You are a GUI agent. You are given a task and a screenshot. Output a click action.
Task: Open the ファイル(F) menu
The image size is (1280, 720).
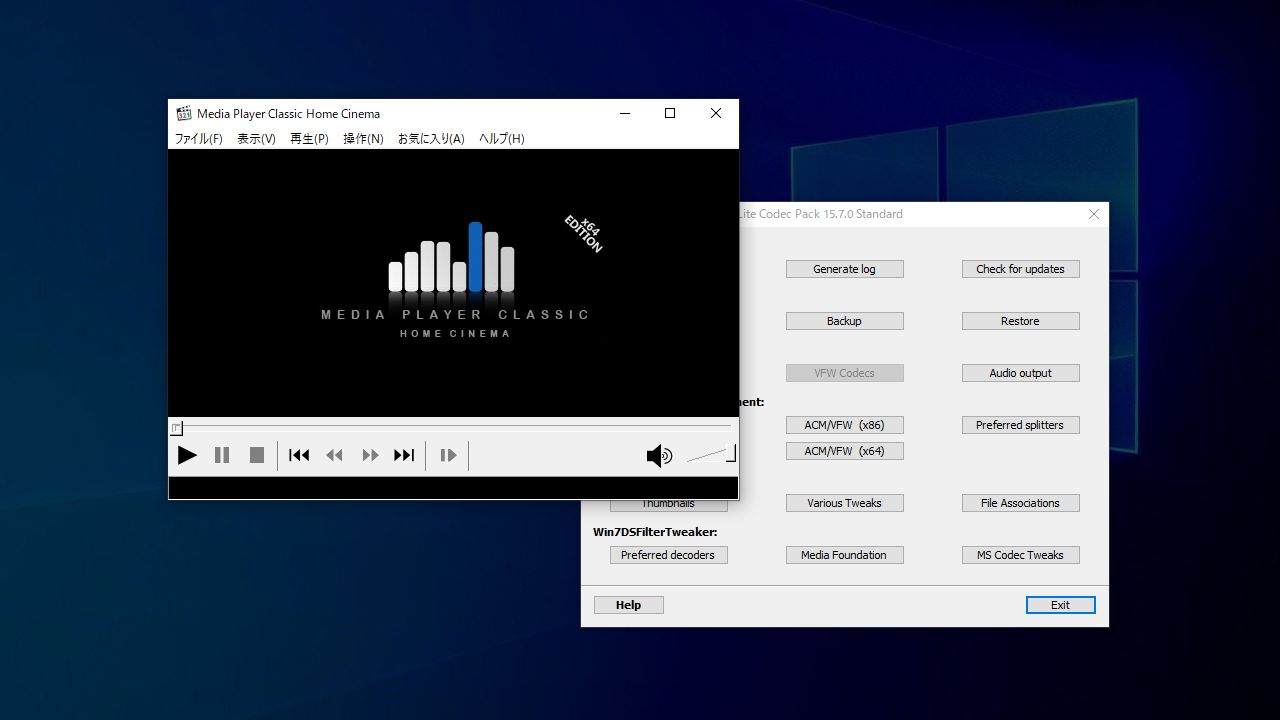[x=199, y=139]
